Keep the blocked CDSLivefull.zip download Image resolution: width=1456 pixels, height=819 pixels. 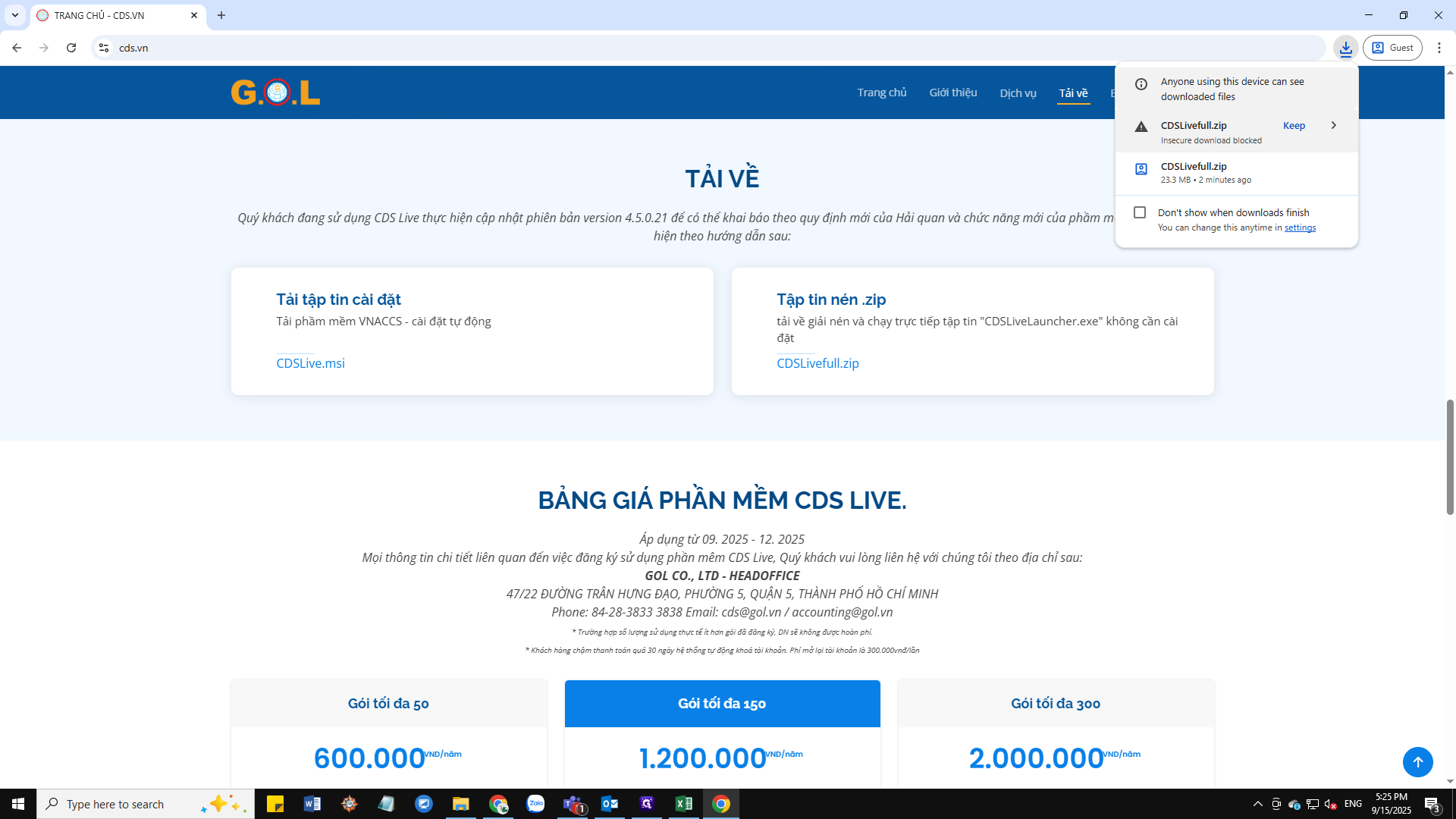(x=1294, y=125)
